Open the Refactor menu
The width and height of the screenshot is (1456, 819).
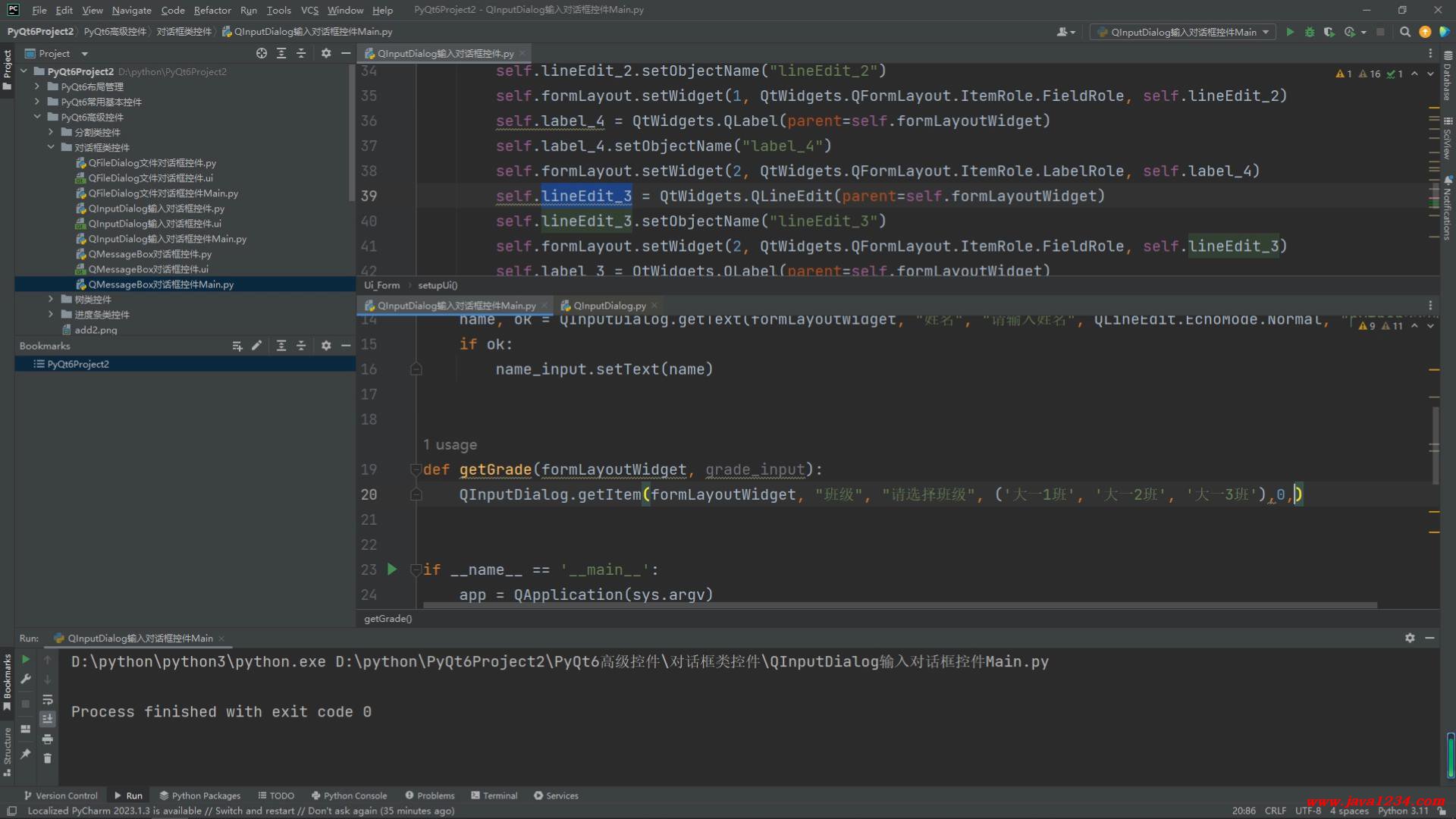(x=212, y=10)
